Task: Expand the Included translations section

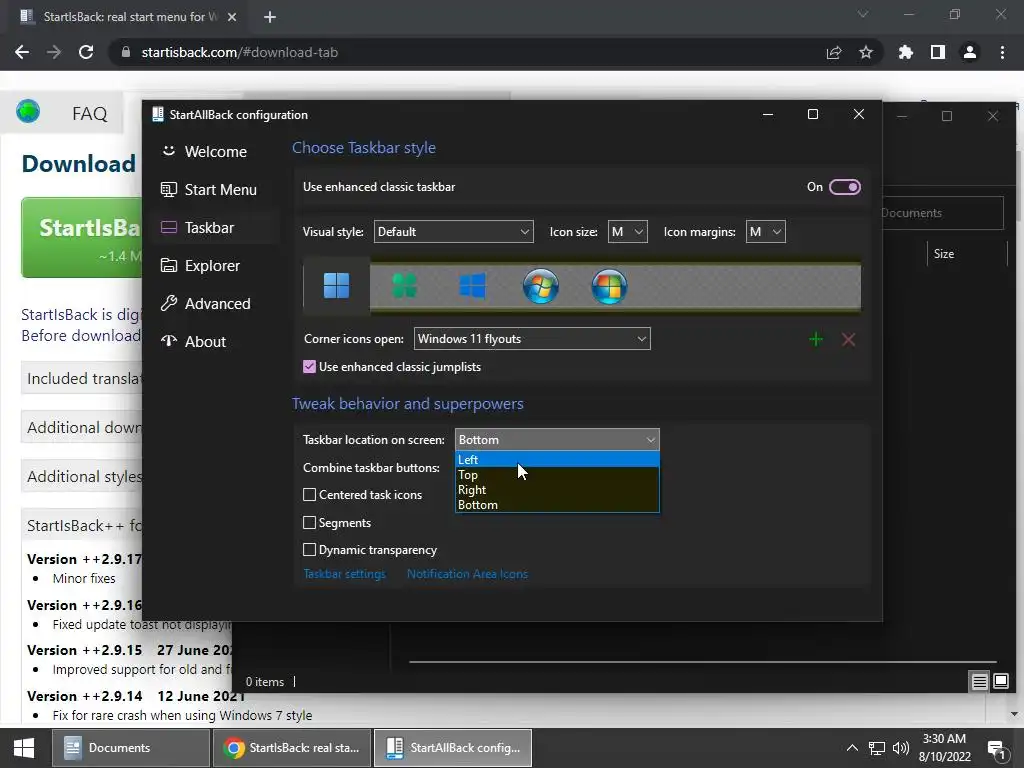Action: [82, 379]
